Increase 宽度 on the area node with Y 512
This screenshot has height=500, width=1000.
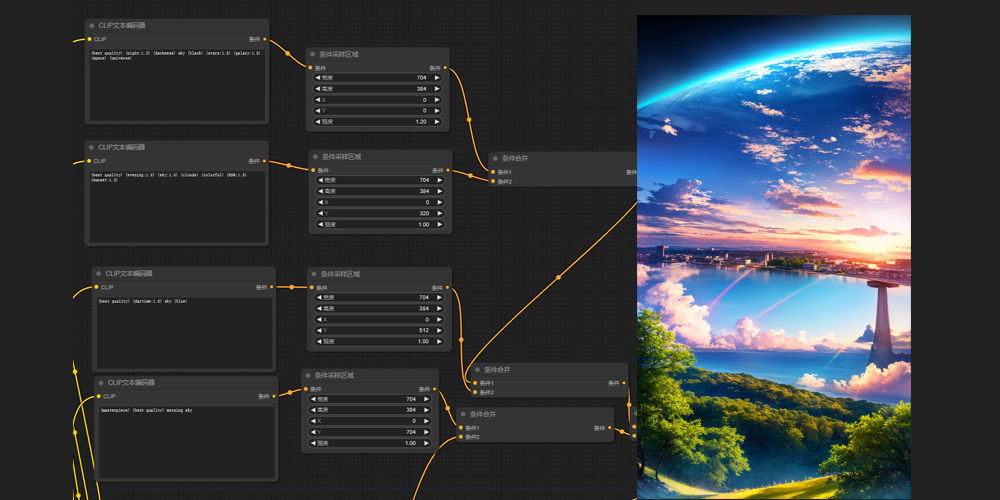439,297
